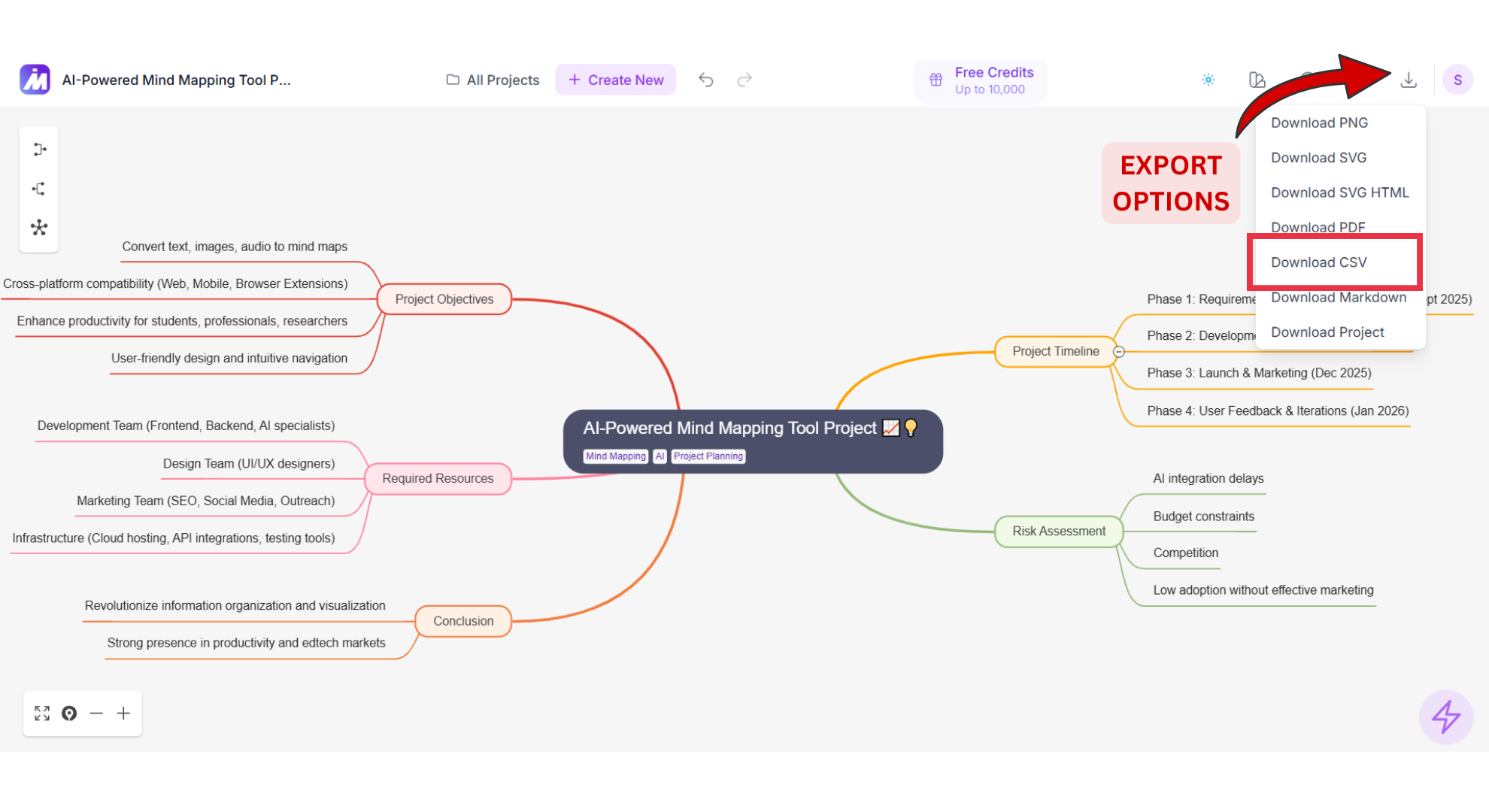Select 'Phase 4: User Feedback & Iterations'
Screen dimensions: 1489x812
point(1278,411)
